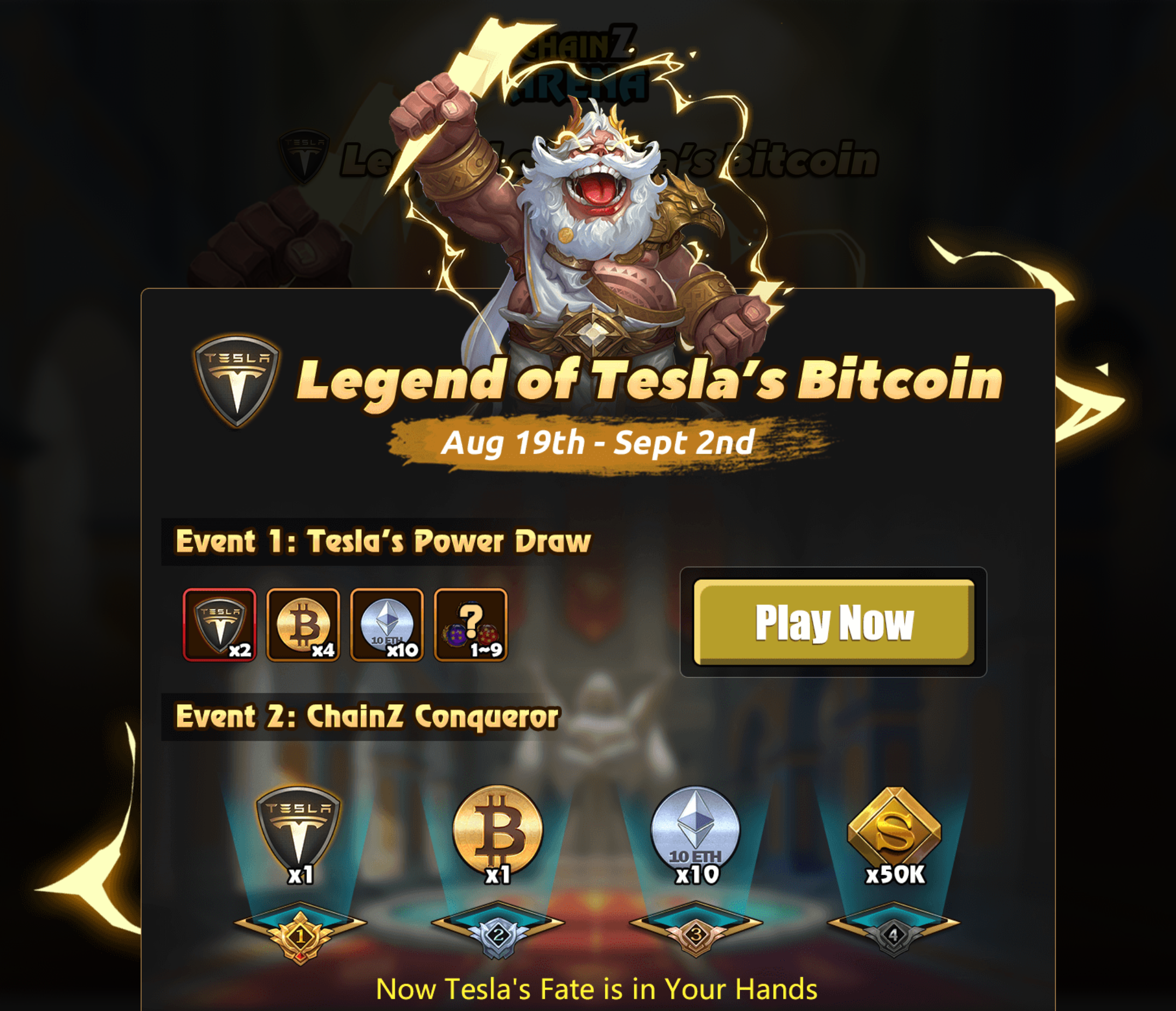Select the 10 ETH x10 reward tile
This screenshot has width=1176, height=1011.
387,625
